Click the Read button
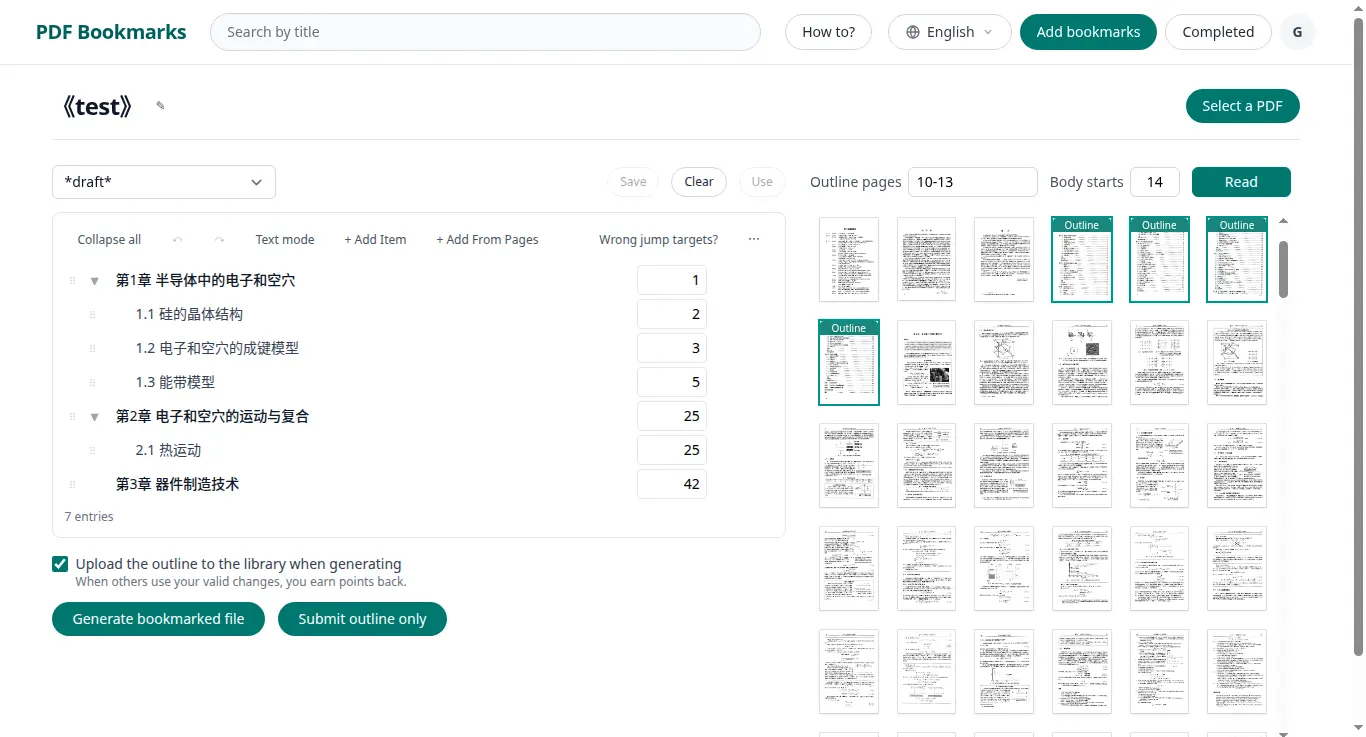 (1241, 182)
